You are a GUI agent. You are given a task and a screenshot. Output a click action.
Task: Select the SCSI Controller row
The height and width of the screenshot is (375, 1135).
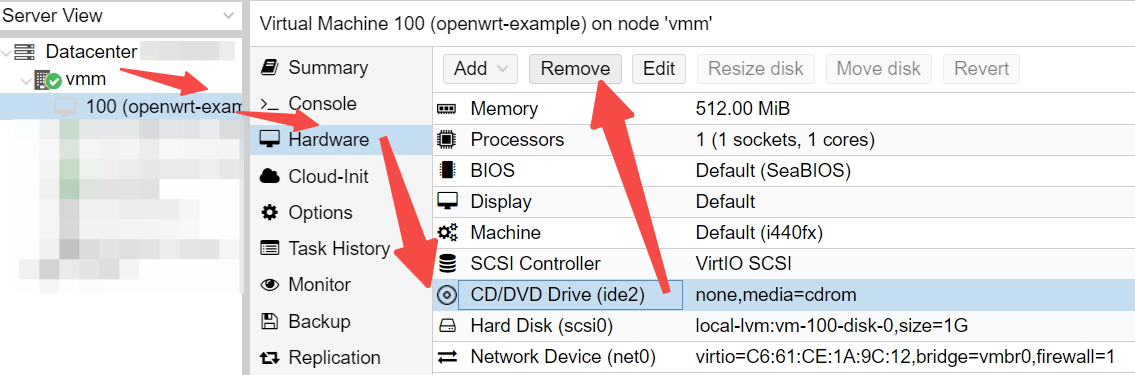(784, 264)
